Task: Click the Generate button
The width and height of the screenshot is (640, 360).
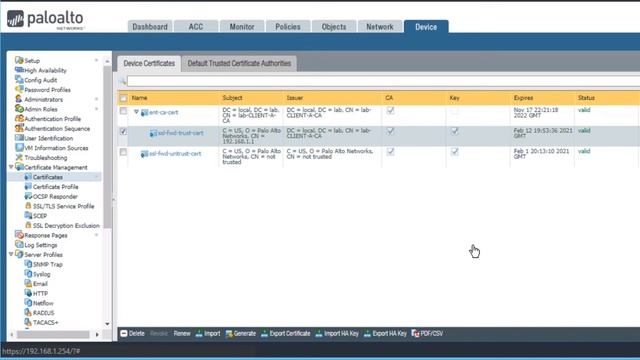Action: click(x=240, y=333)
